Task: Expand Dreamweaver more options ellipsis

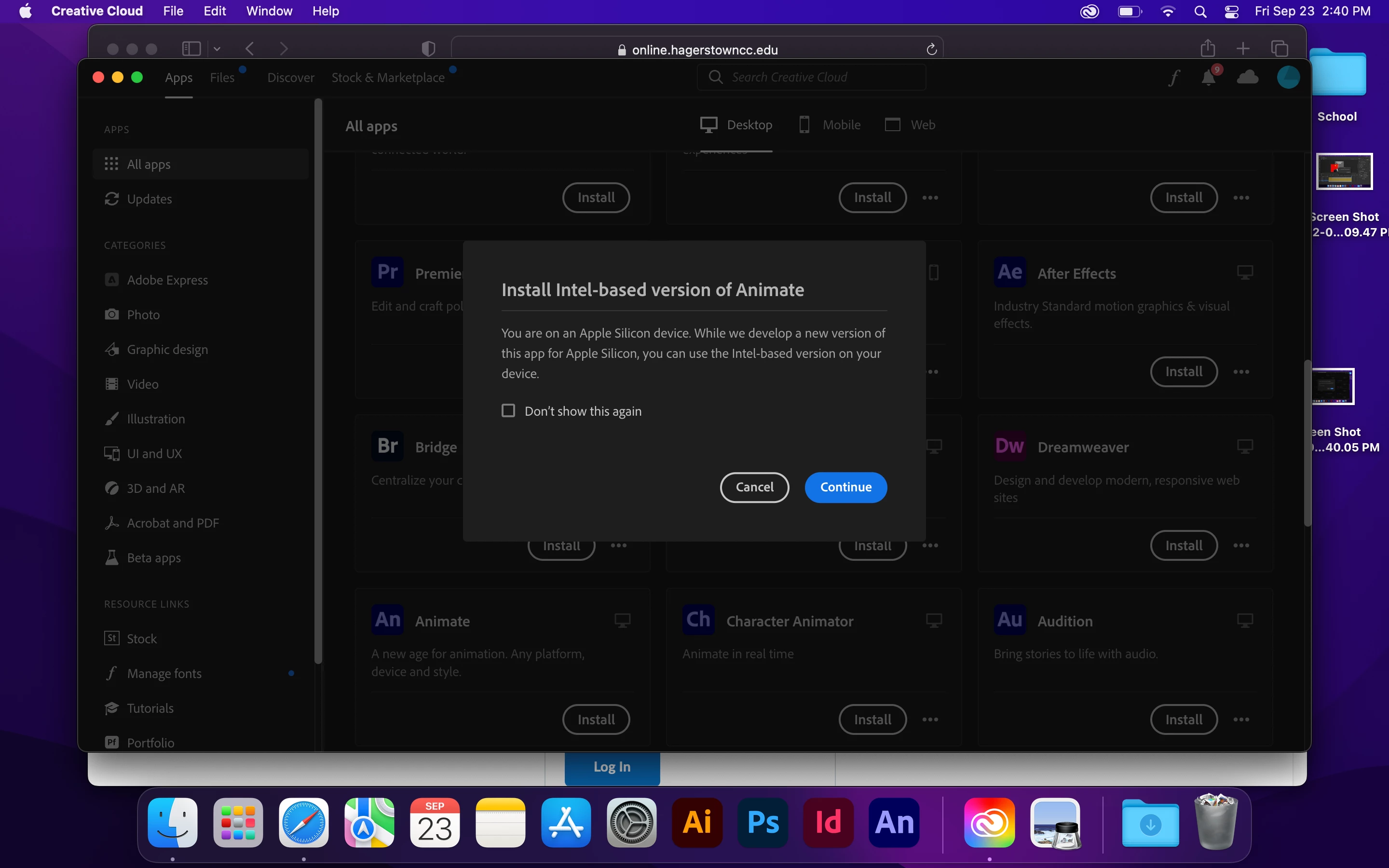Action: [x=1241, y=545]
